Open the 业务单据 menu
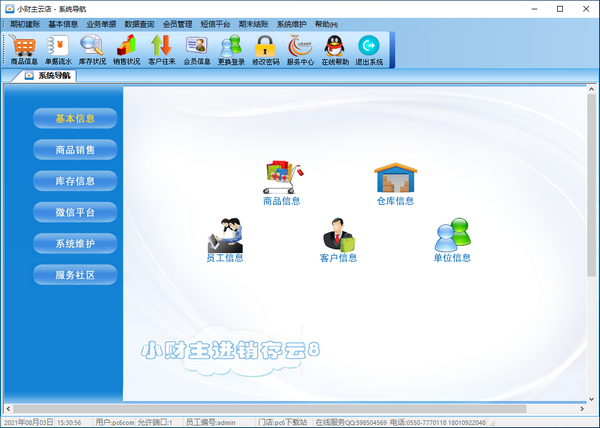This screenshot has width=600, height=428. [x=101, y=23]
